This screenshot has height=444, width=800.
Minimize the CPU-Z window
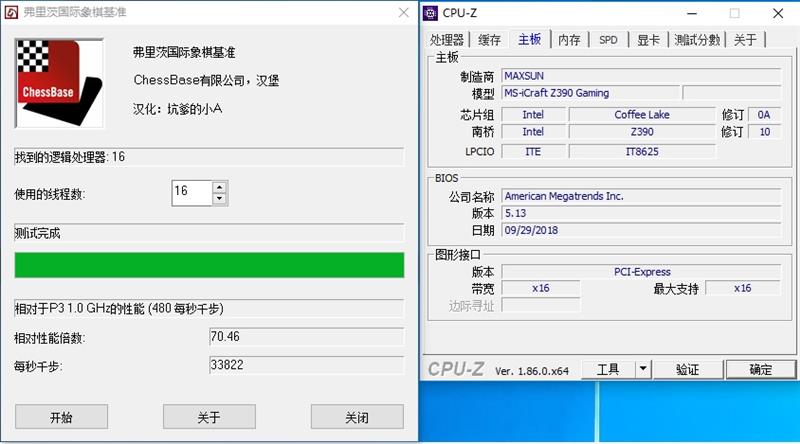(x=692, y=13)
